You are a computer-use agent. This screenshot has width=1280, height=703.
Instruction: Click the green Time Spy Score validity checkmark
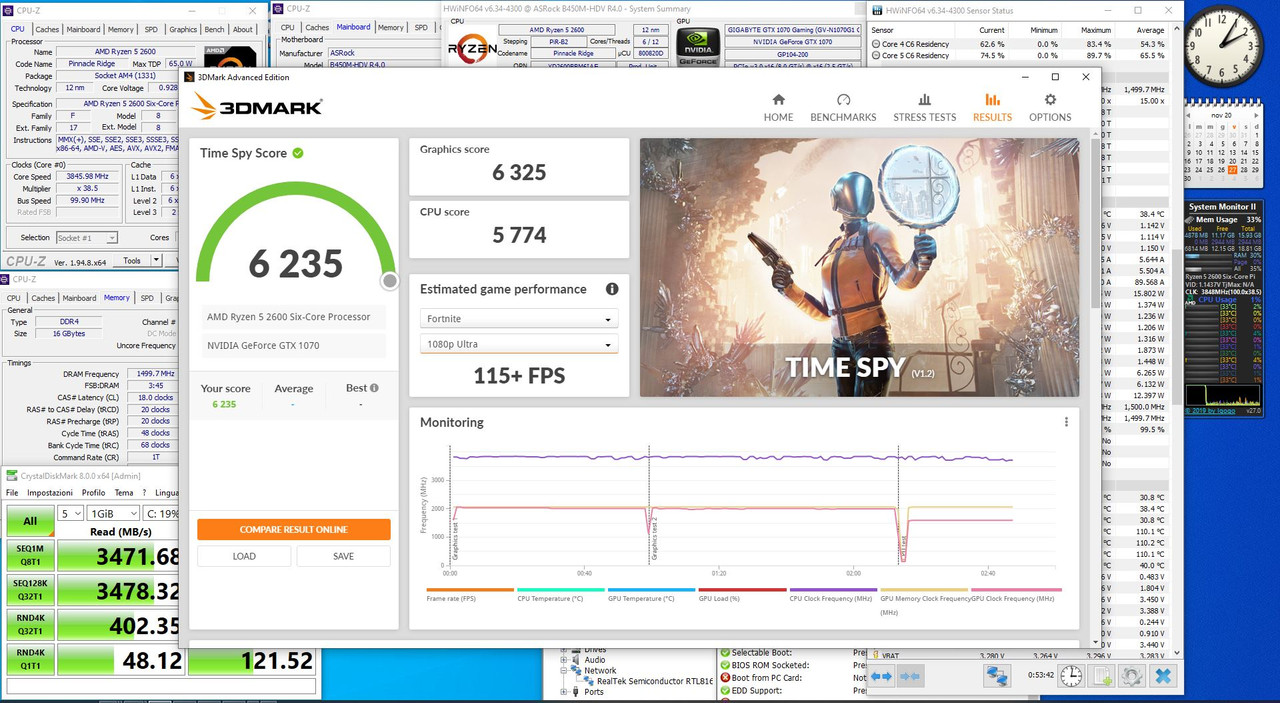[297, 153]
